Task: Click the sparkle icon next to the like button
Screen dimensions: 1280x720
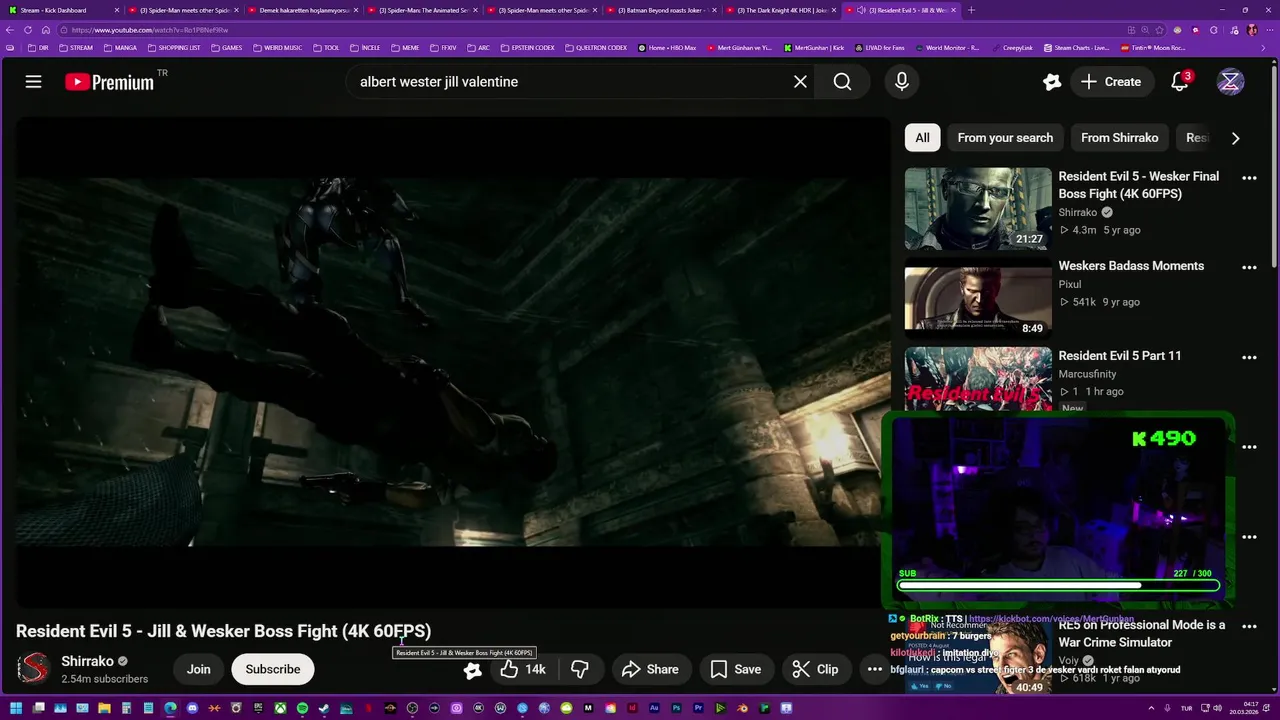Action: 472,669
